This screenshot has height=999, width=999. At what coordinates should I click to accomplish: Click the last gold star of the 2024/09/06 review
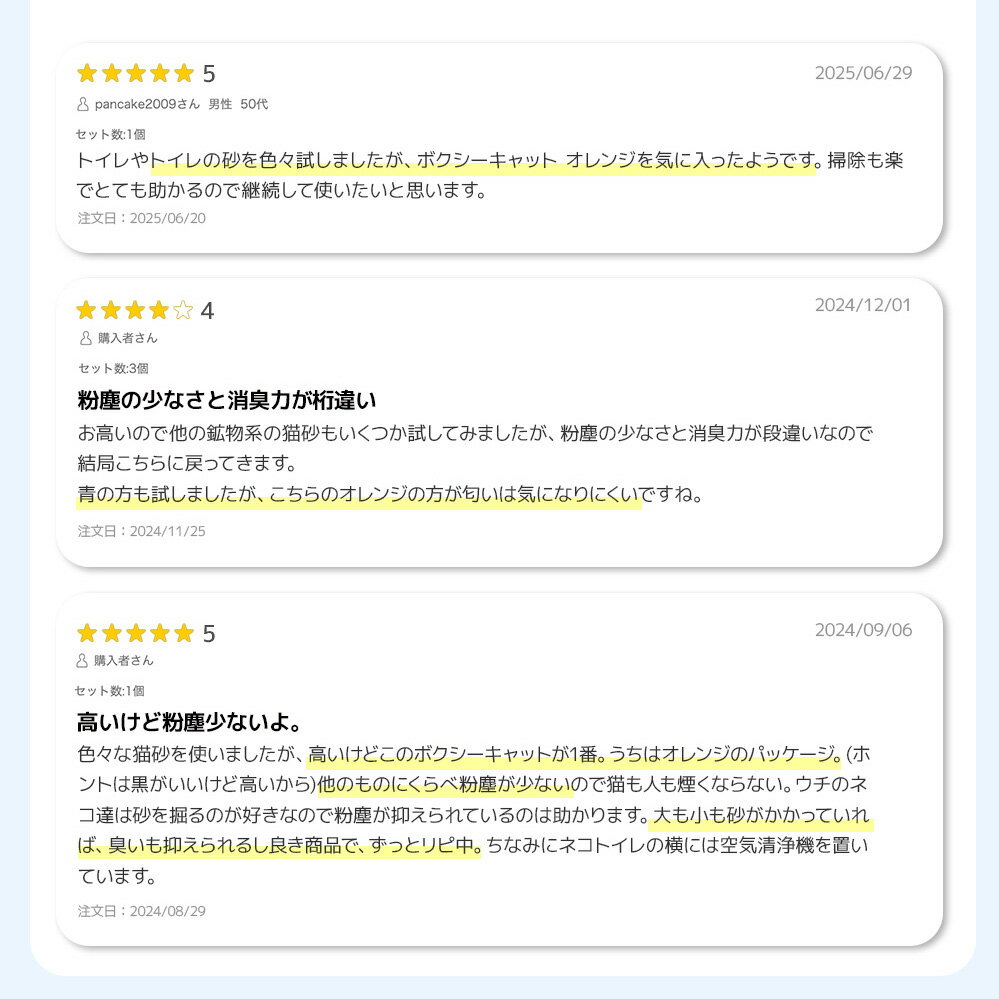coord(183,633)
